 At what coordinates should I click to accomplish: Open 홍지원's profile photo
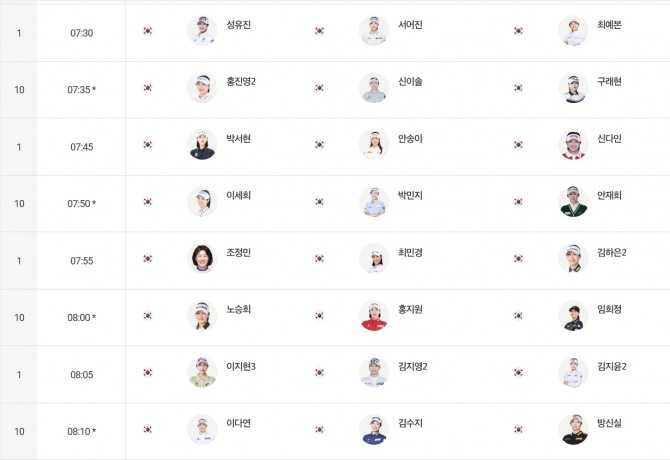pyautogui.click(x=374, y=315)
